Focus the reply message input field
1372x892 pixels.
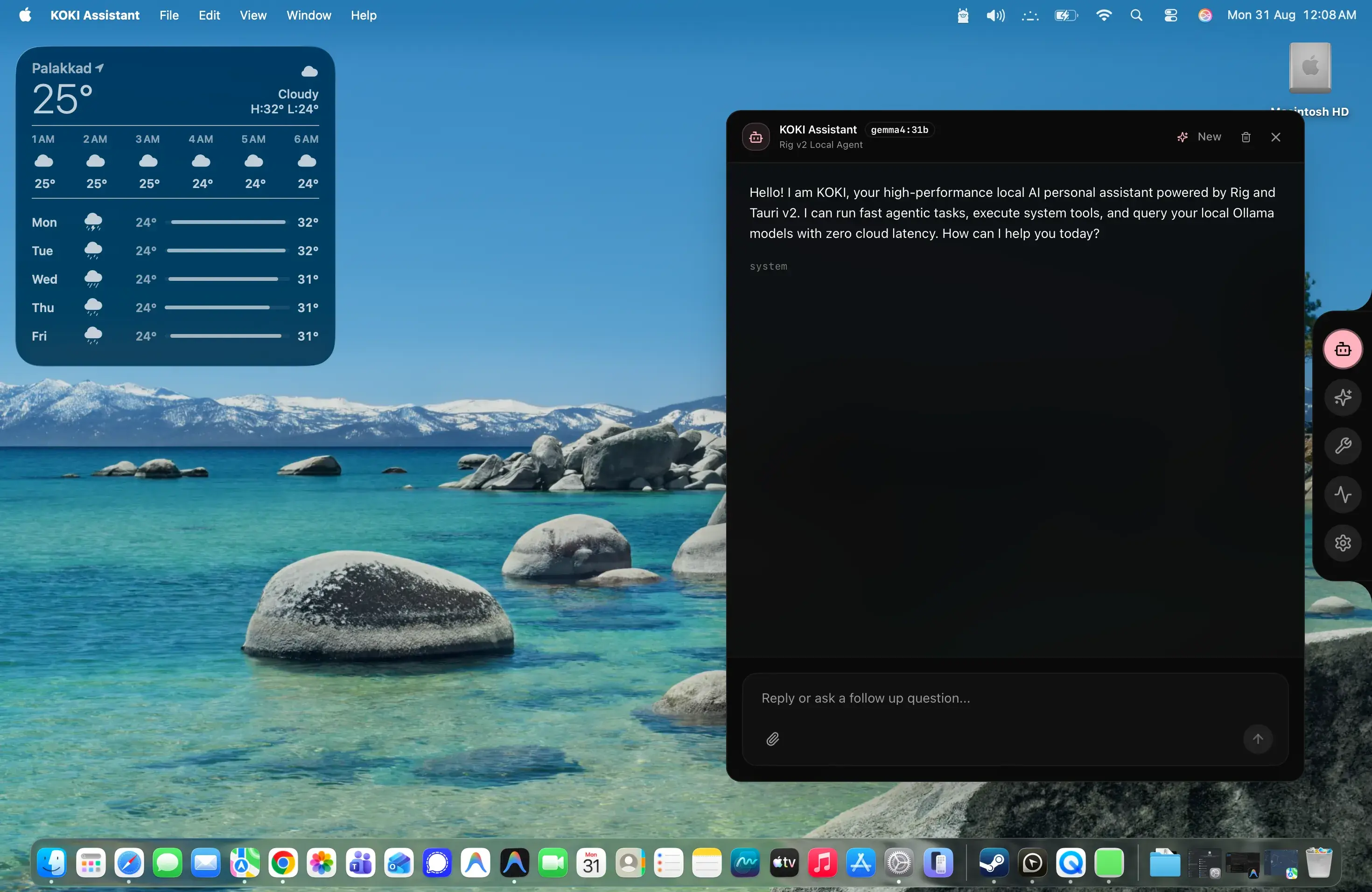1015,698
